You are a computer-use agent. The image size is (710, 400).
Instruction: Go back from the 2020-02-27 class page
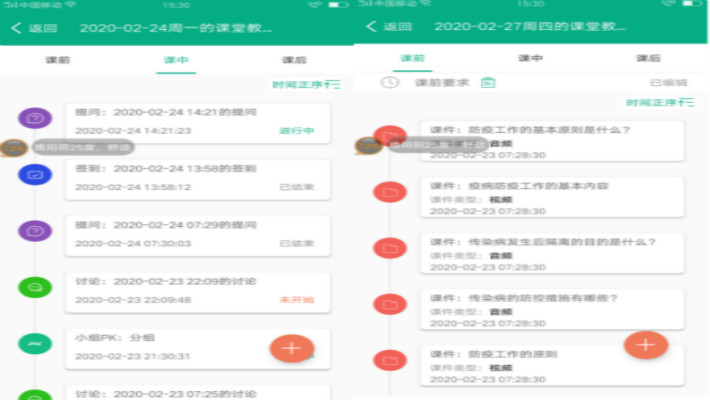coord(388,27)
